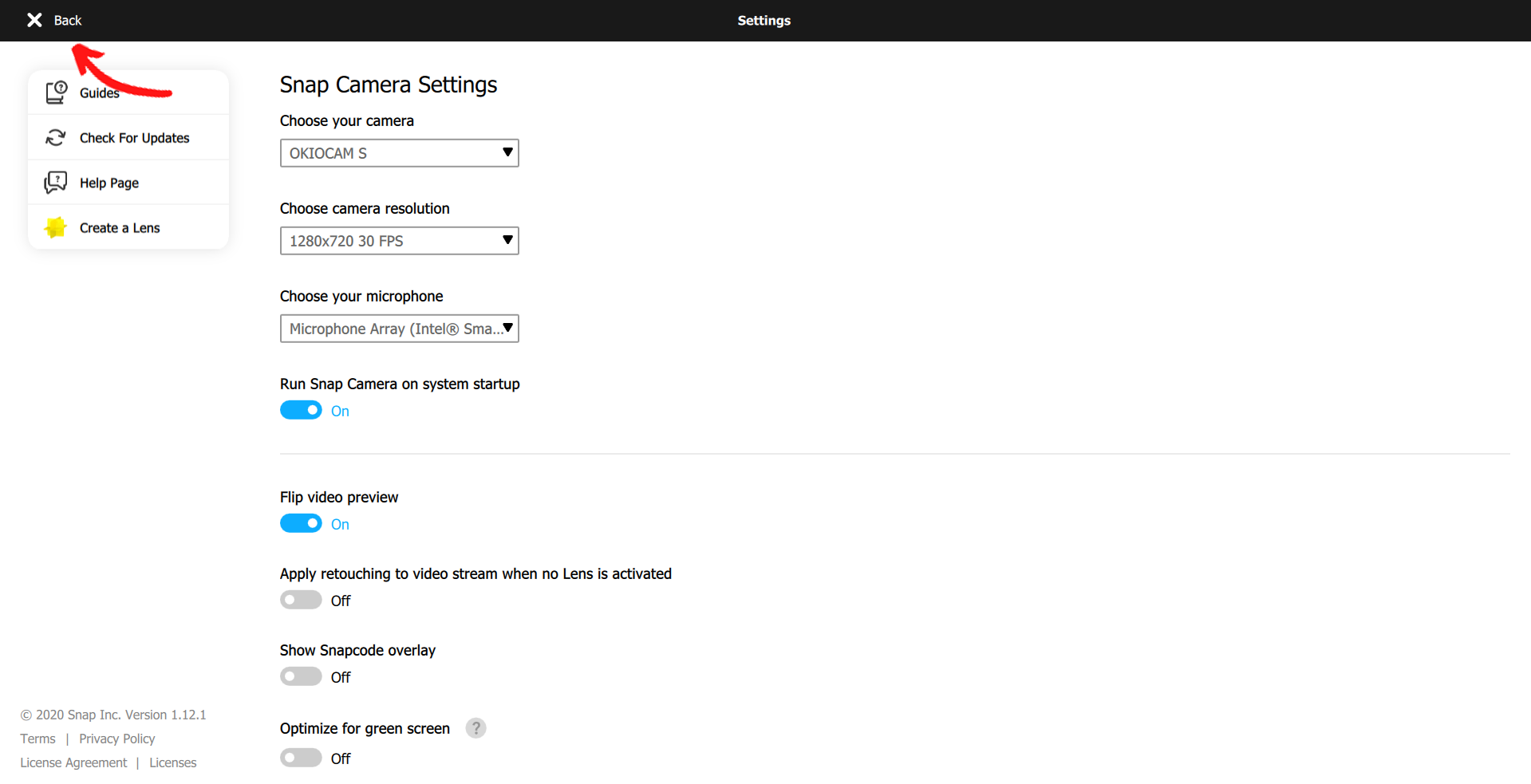The image size is (1531, 784).
Task: Click the X icon beside Back
Action: pyautogui.click(x=34, y=20)
